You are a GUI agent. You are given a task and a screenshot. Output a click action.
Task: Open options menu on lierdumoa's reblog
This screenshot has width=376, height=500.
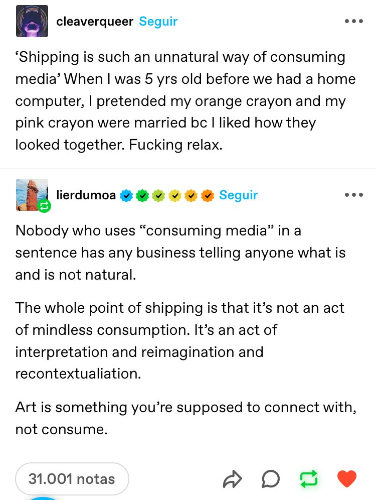pos(354,195)
